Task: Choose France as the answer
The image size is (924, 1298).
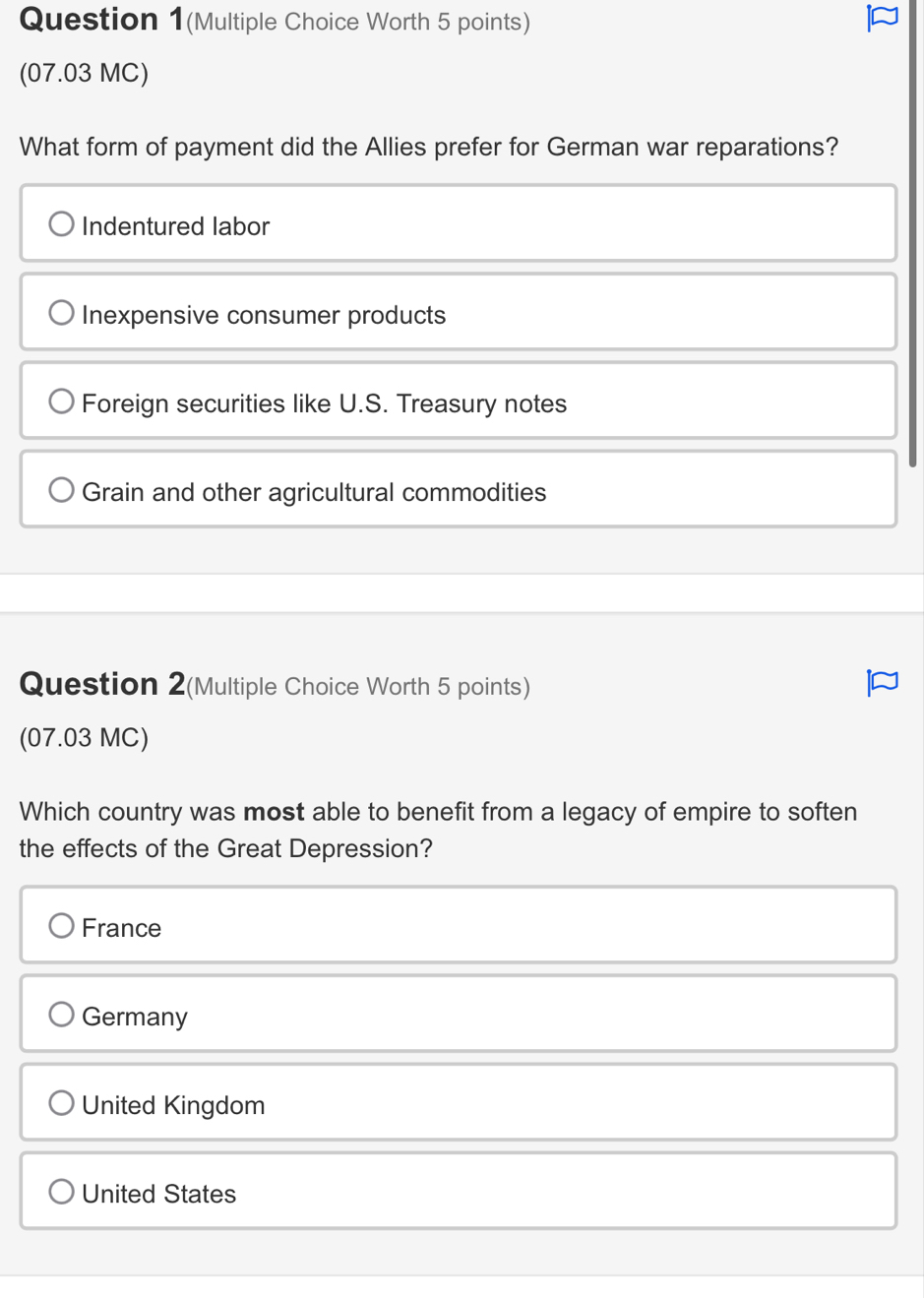Action: click(62, 926)
